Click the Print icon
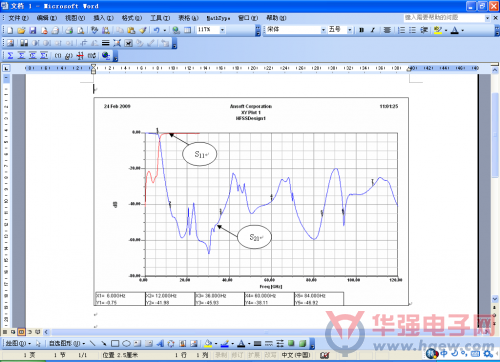Viewport: 500px width, 362px height. point(69,30)
